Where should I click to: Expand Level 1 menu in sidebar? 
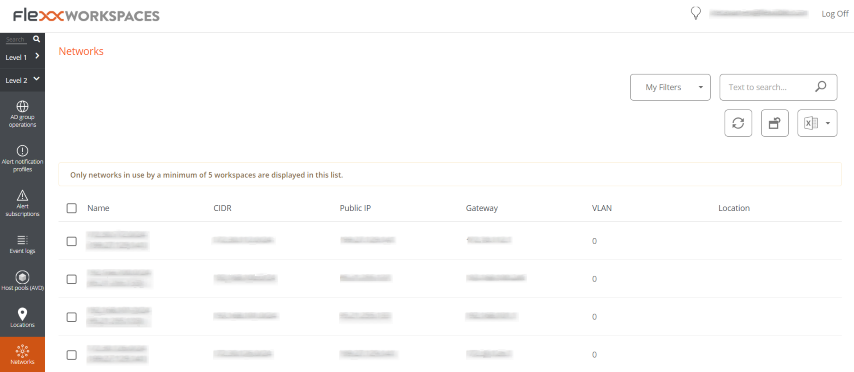(x=22, y=57)
